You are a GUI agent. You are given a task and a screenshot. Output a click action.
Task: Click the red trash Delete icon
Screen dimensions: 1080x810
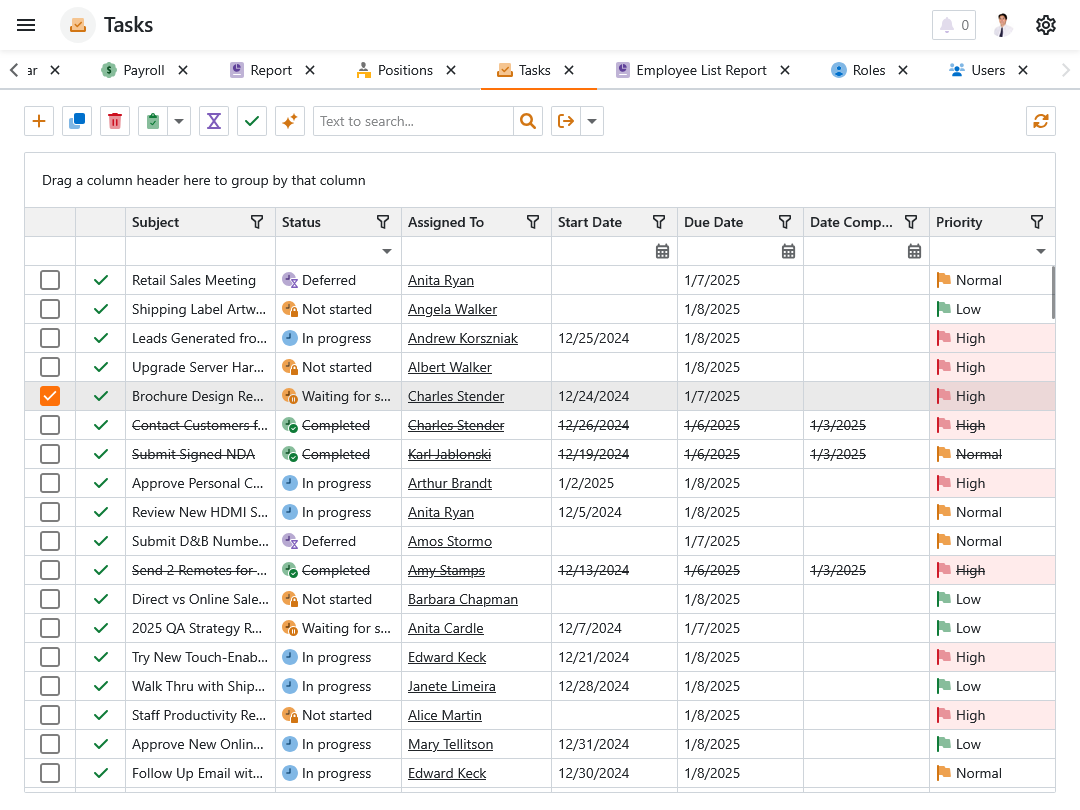click(x=115, y=121)
